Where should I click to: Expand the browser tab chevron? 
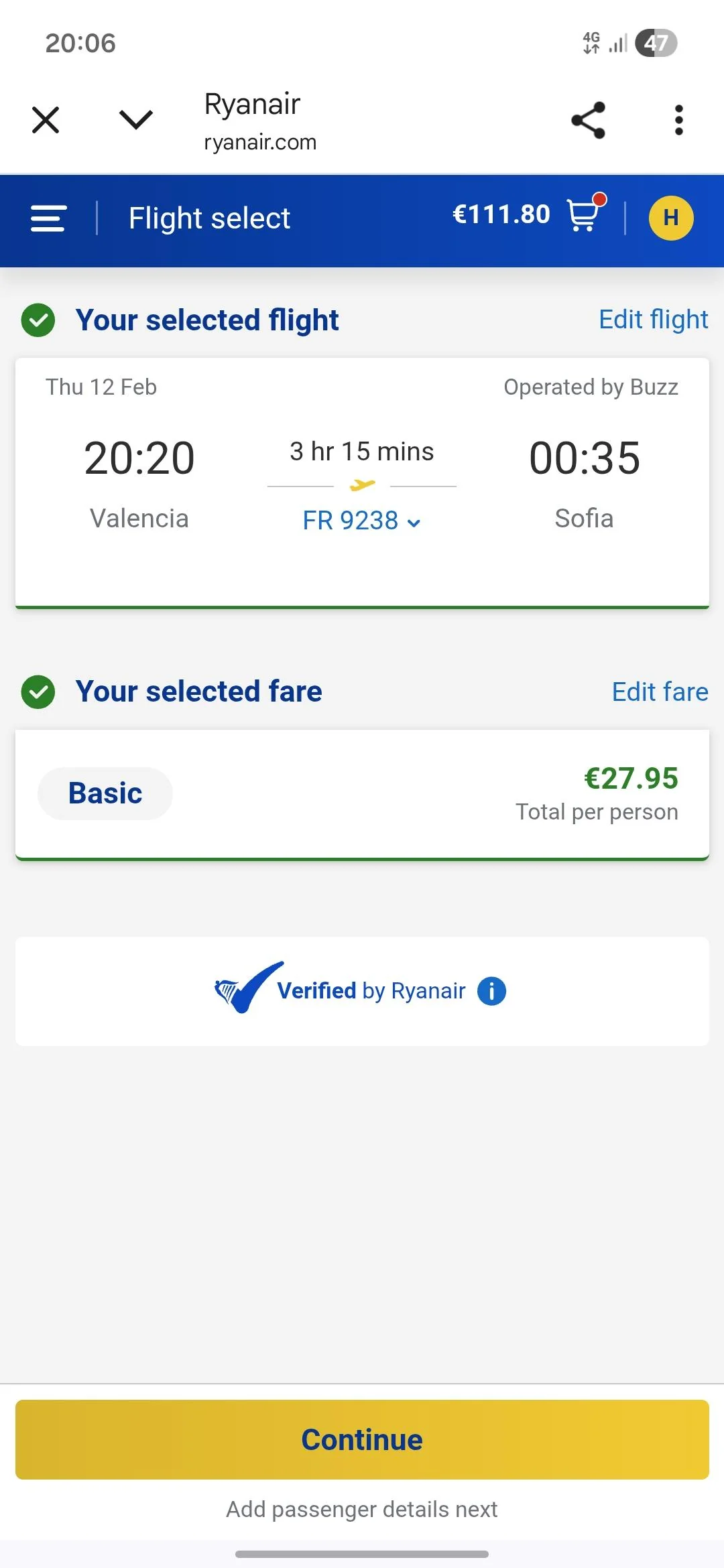click(x=136, y=120)
